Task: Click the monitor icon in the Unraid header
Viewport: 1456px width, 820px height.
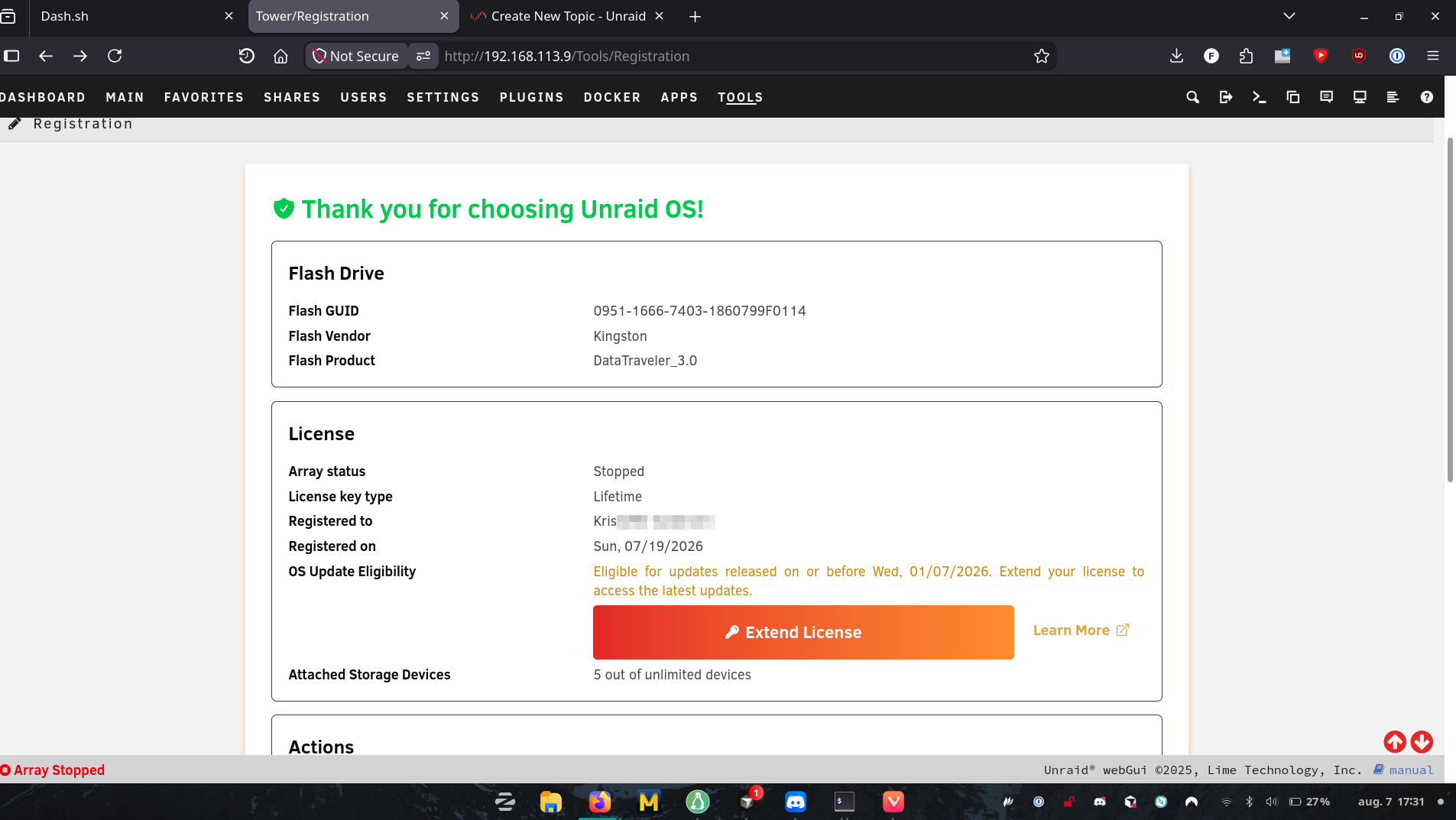Action: click(1360, 97)
